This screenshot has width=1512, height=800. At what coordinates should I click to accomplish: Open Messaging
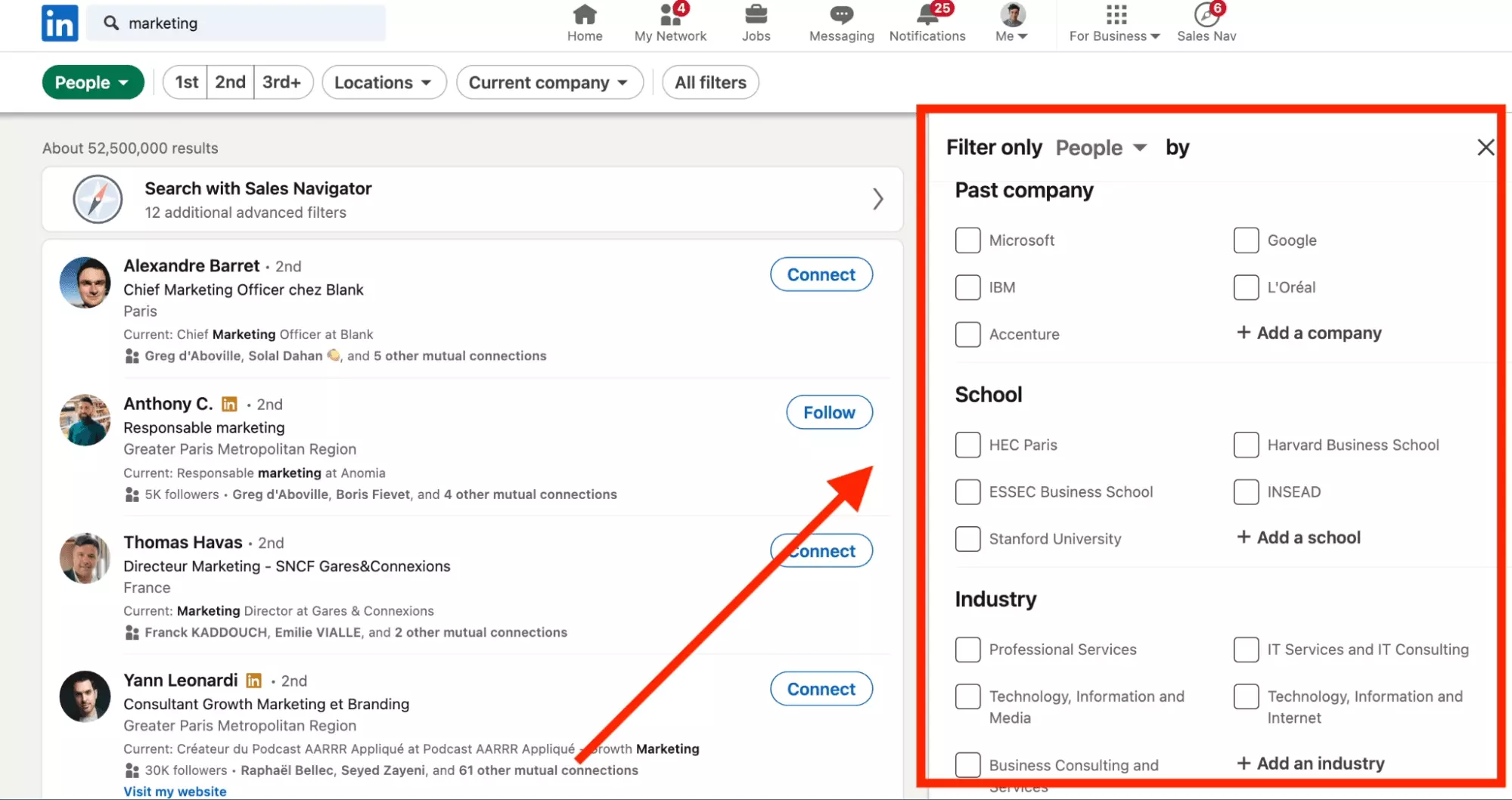tap(840, 23)
